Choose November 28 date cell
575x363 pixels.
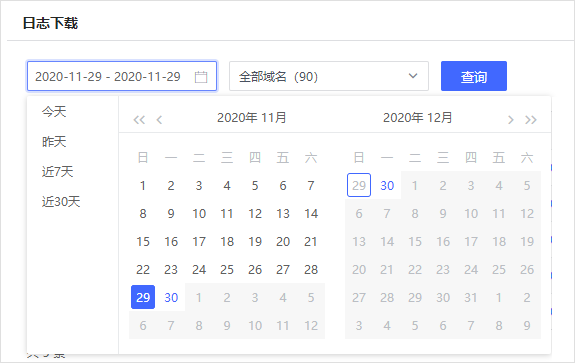[x=311, y=270]
